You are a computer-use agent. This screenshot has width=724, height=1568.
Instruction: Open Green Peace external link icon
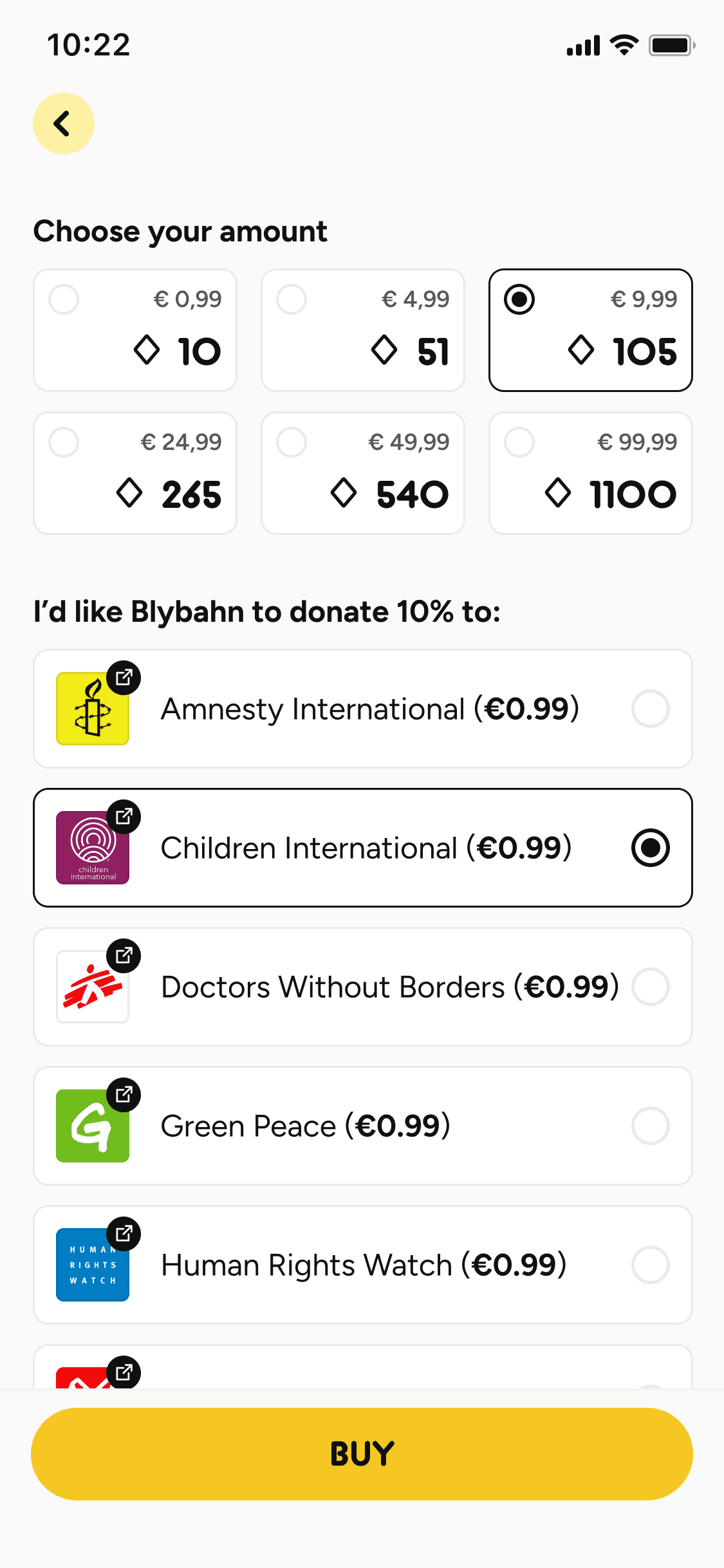click(124, 1094)
